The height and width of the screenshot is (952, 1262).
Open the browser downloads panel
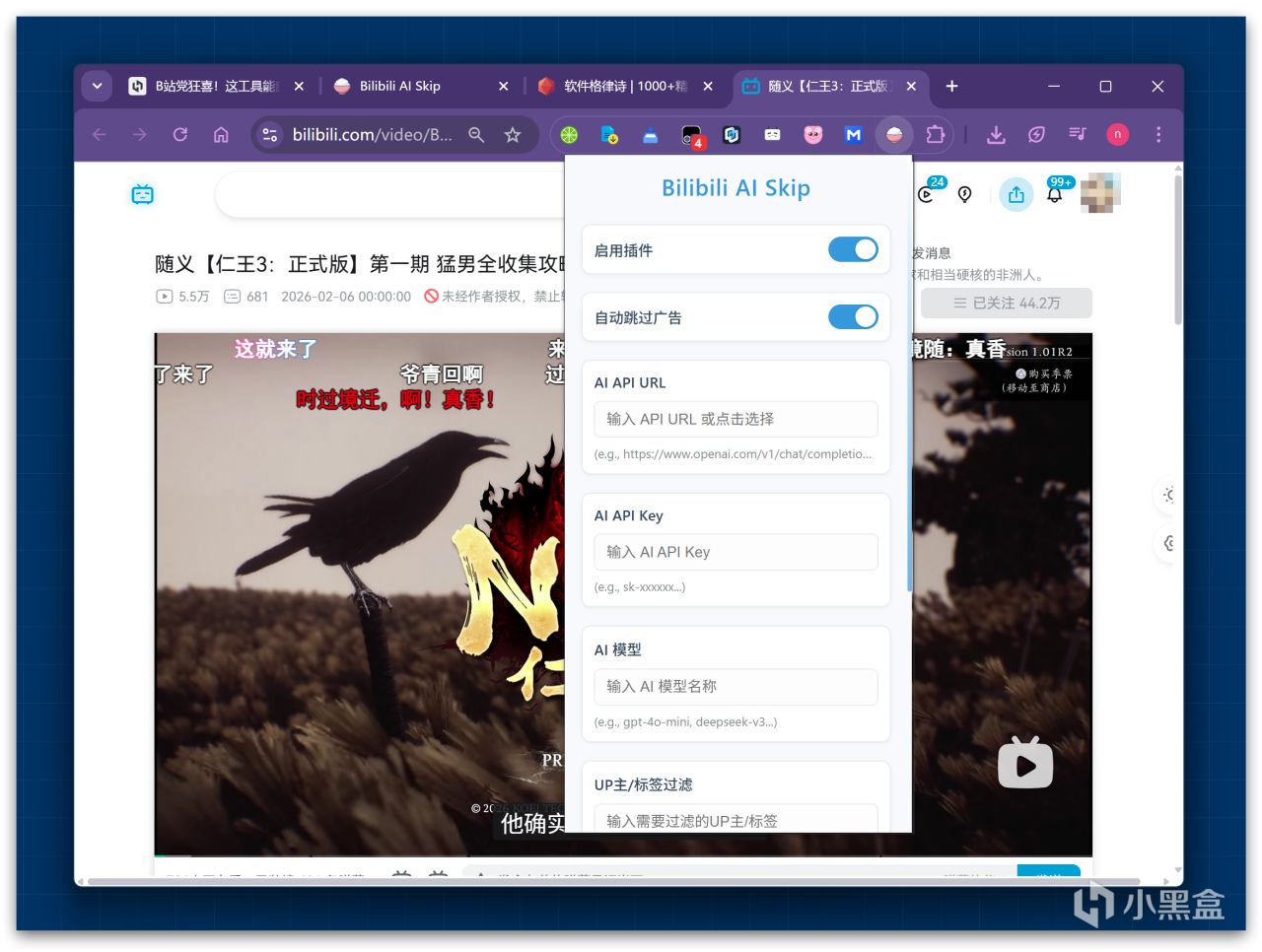tap(996, 135)
